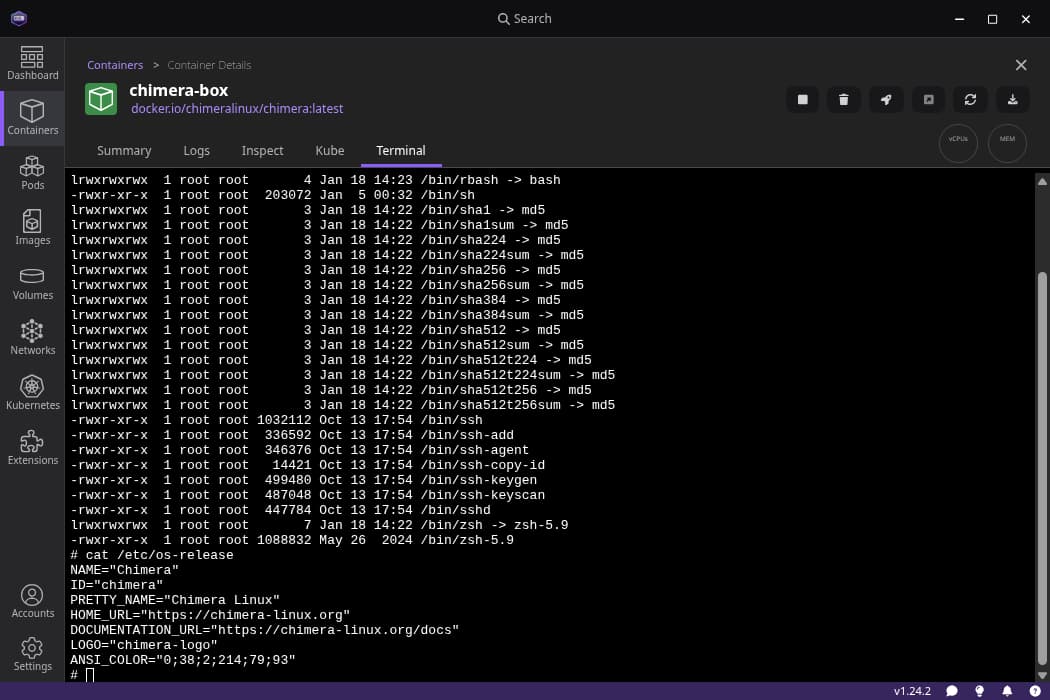Minimize the Podman Desktop window
The width and height of the screenshot is (1050, 700).
(959, 19)
